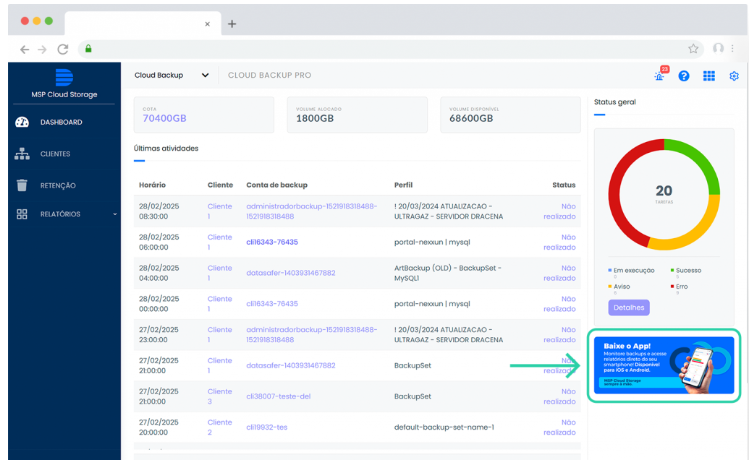Reload the page in the browser
The image size is (755, 465).
(63, 48)
